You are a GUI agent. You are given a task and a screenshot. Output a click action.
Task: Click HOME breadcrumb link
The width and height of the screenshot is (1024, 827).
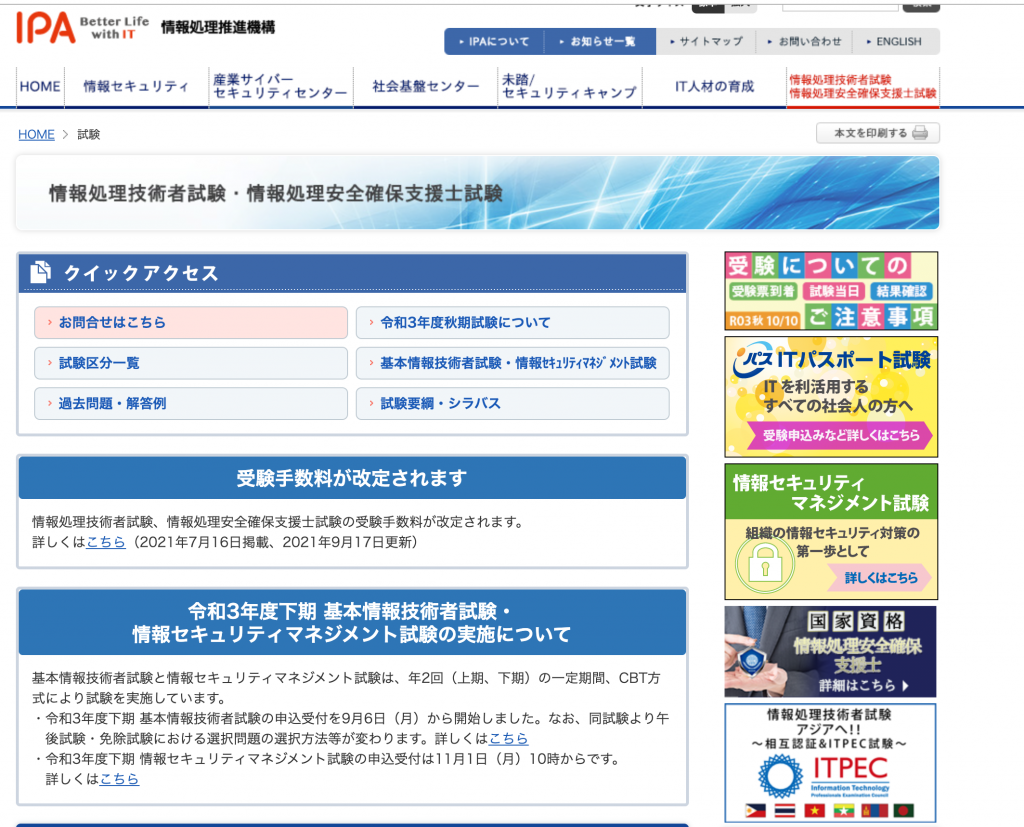point(36,135)
